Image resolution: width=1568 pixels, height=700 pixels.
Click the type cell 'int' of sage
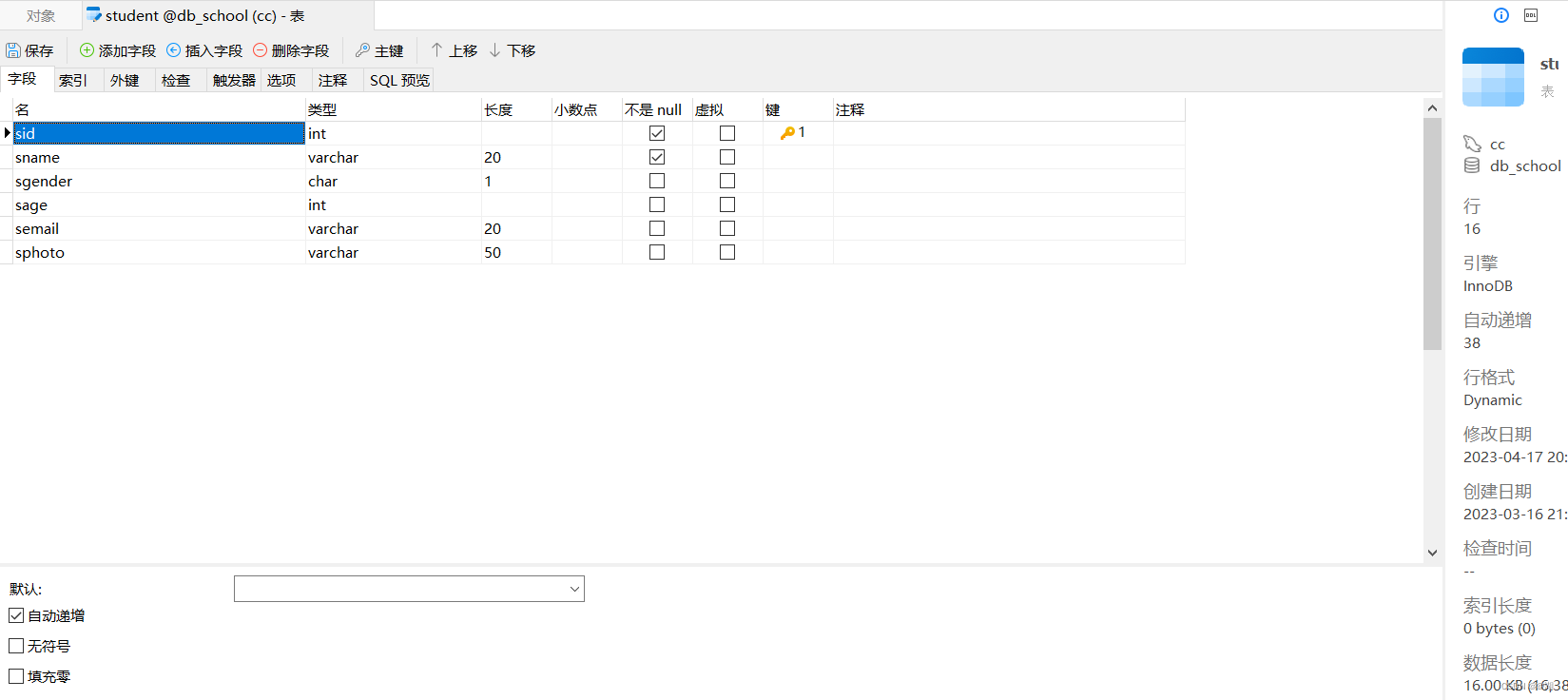click(x=393, y=204)
